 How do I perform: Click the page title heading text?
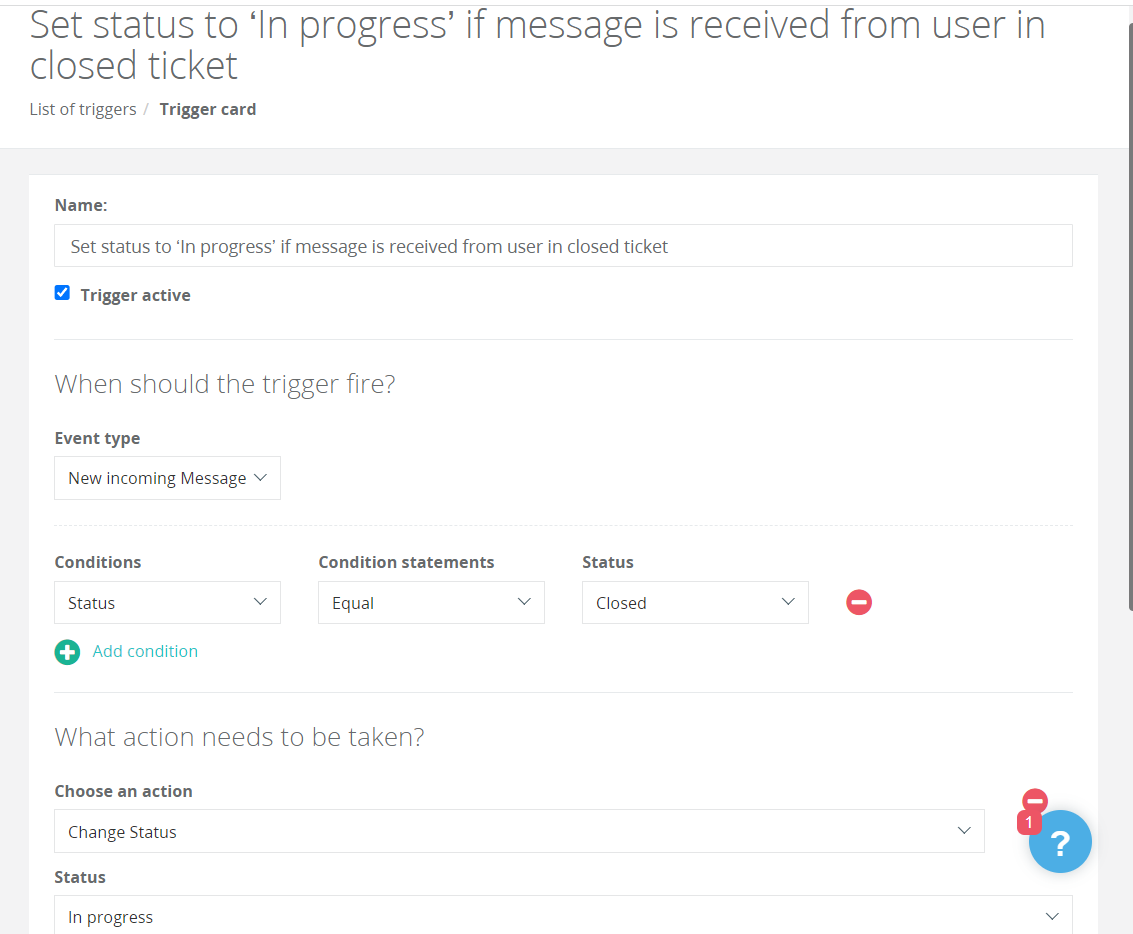pyautogui.click(x=537, y=45)
